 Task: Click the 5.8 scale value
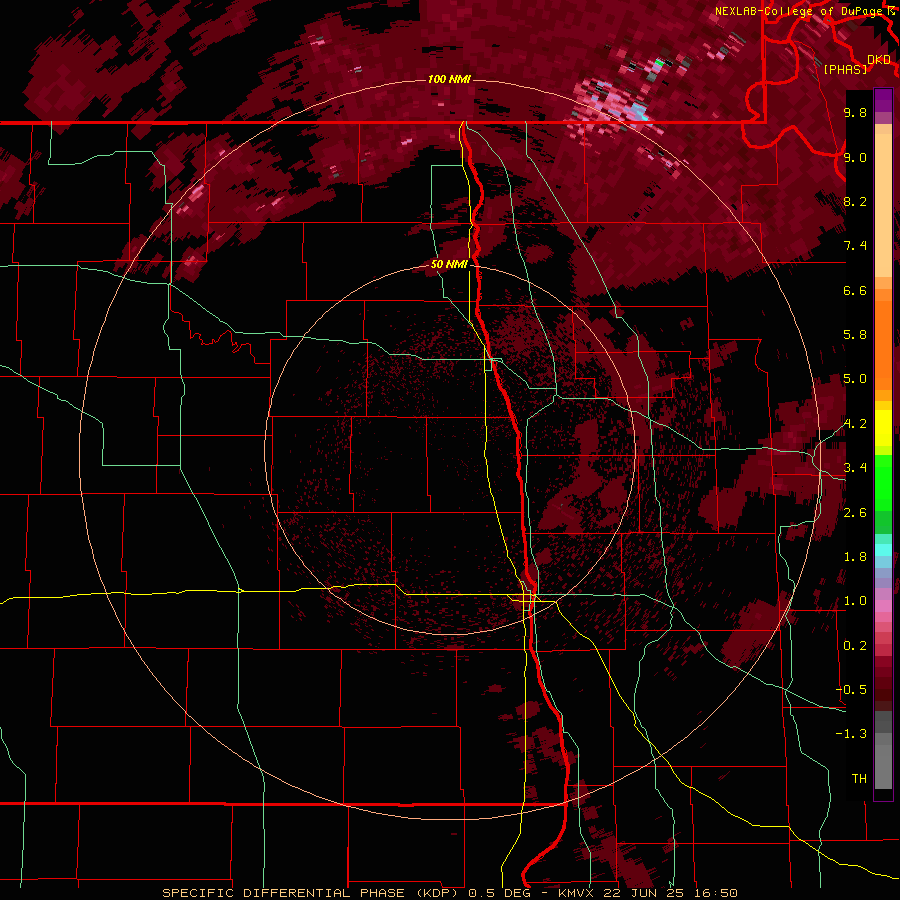[855, 335]
